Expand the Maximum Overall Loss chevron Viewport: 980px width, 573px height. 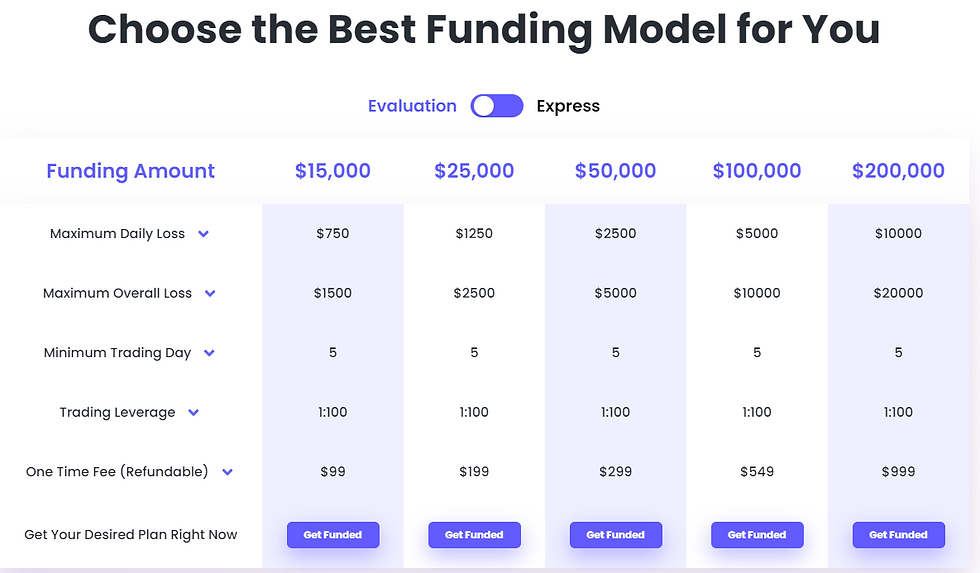tap(210, 293)
